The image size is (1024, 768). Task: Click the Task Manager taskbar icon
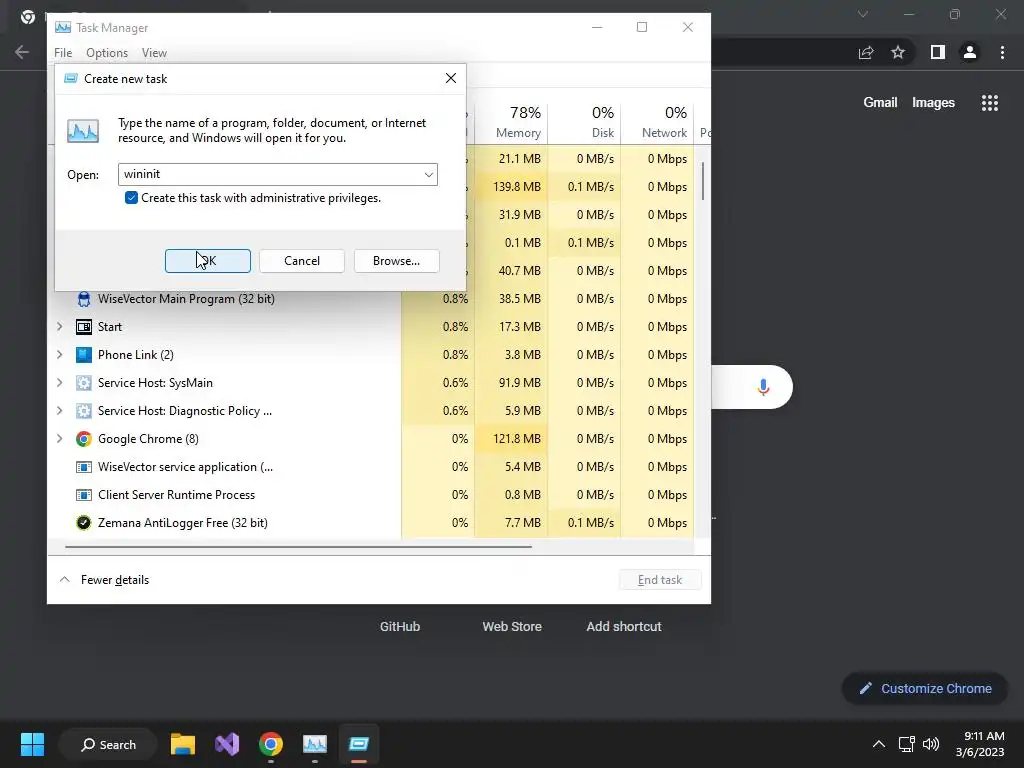click(315, 744)
